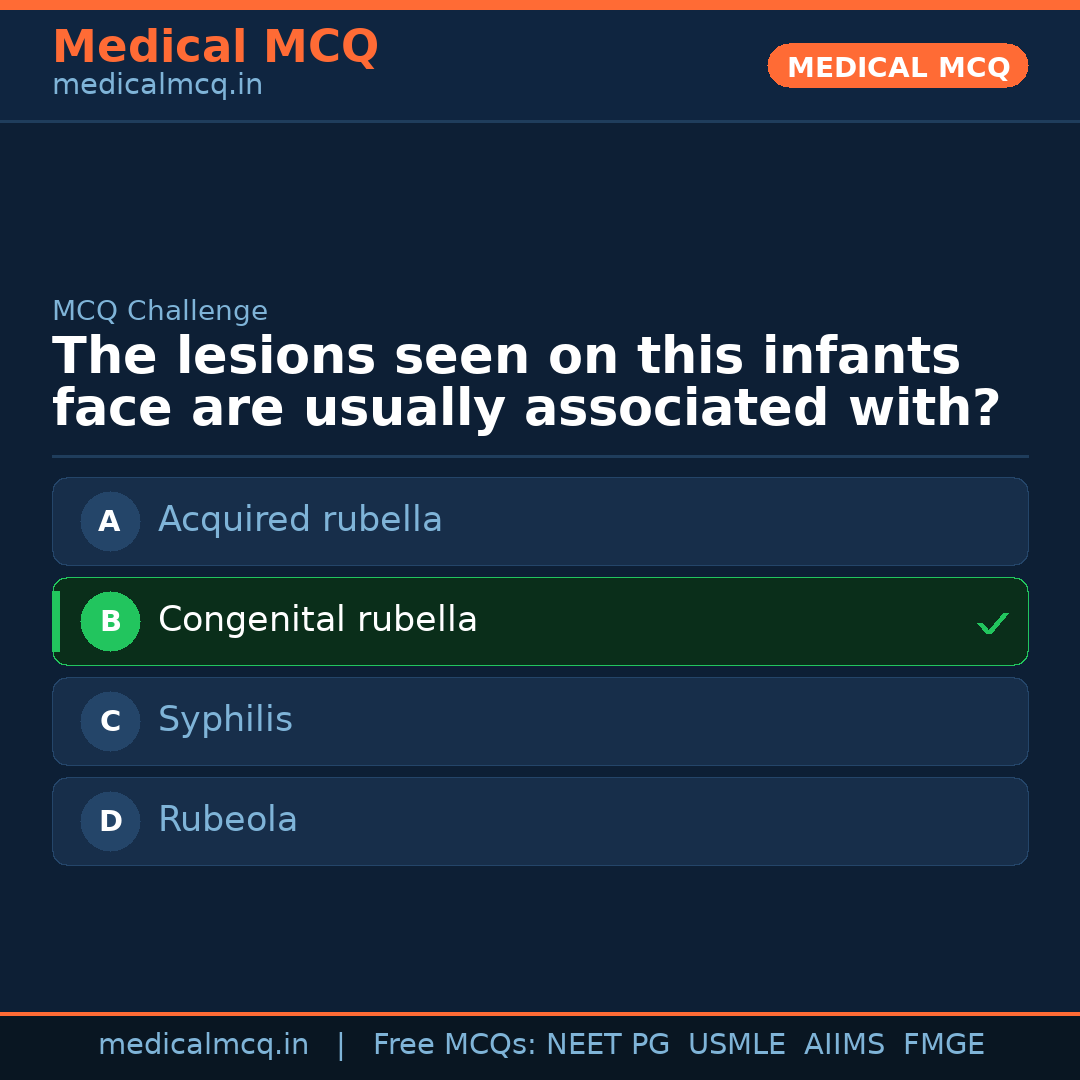1080x1080 pixels.
Task: Click AIIMS in the footer
Action: [x=844, y=1045]
